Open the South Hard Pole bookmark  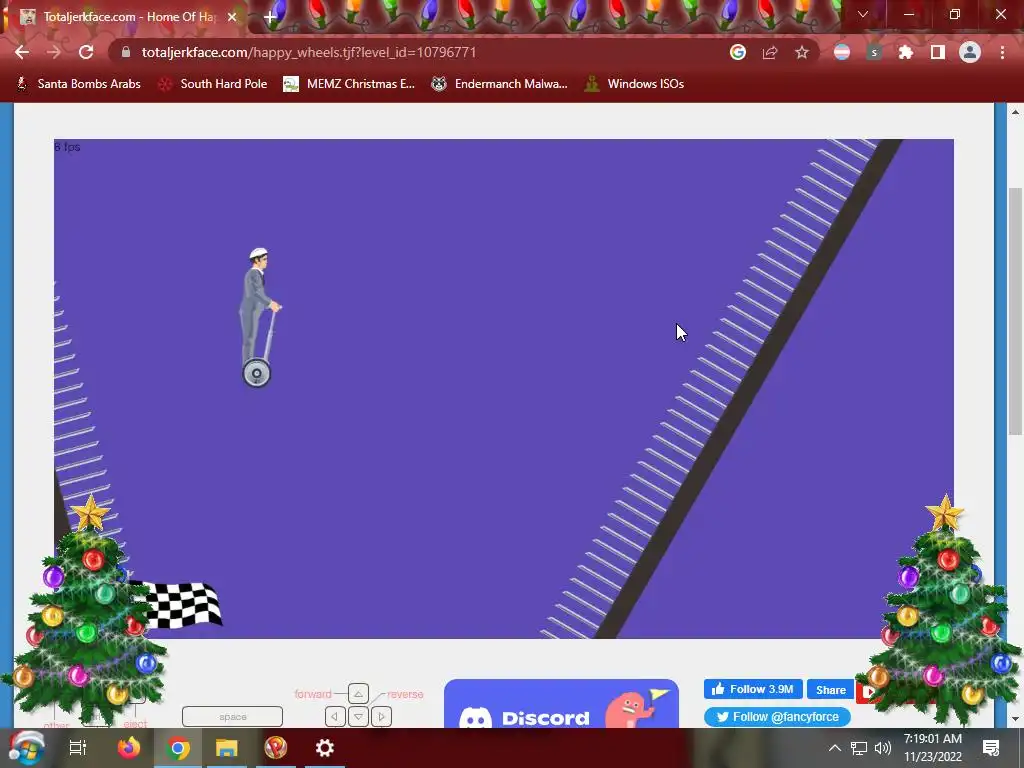tap(213, 84)
